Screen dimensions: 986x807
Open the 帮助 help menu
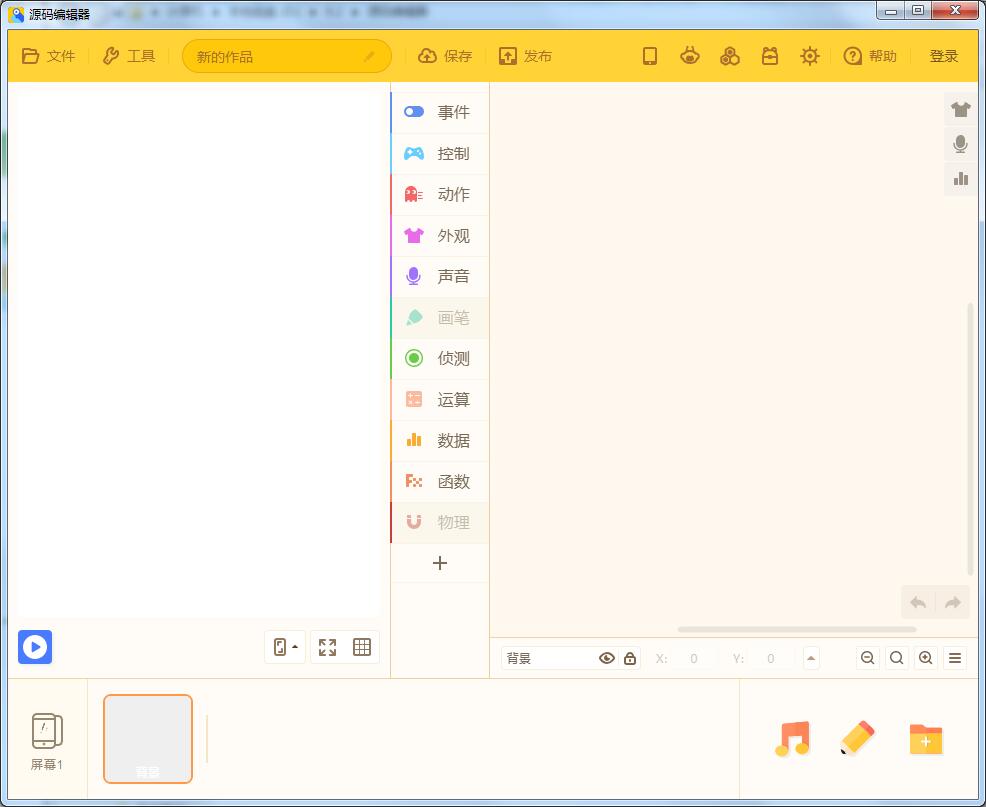click(x=870, y=56)
